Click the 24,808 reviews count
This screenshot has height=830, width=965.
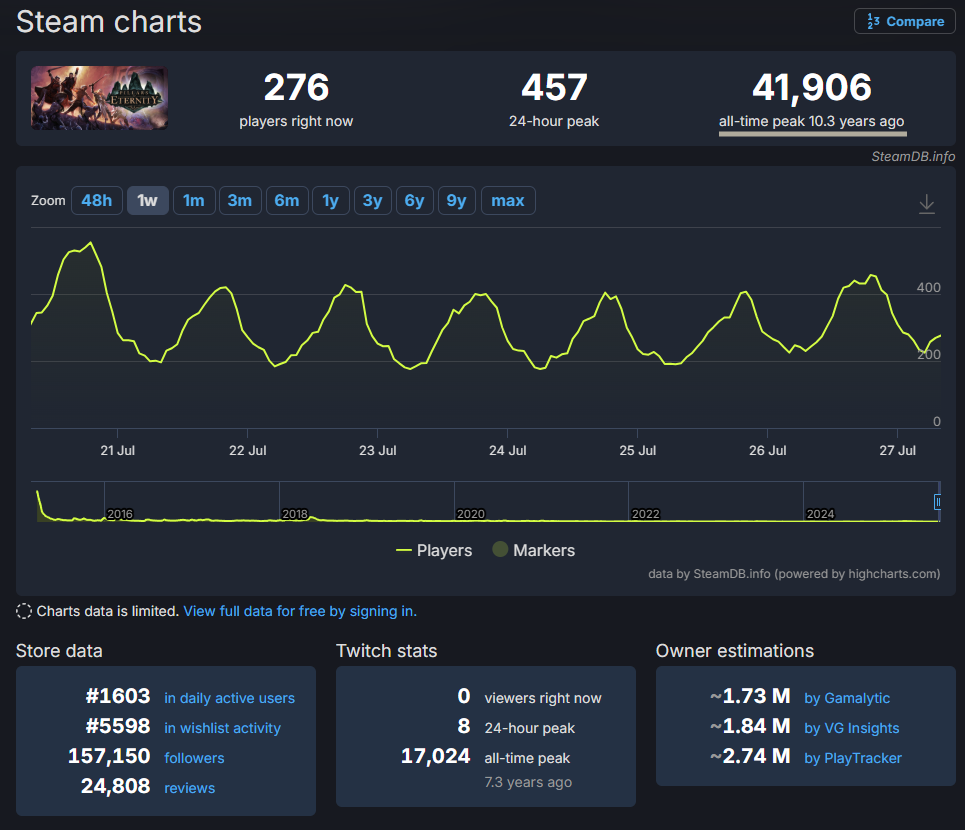click(116, 786)
